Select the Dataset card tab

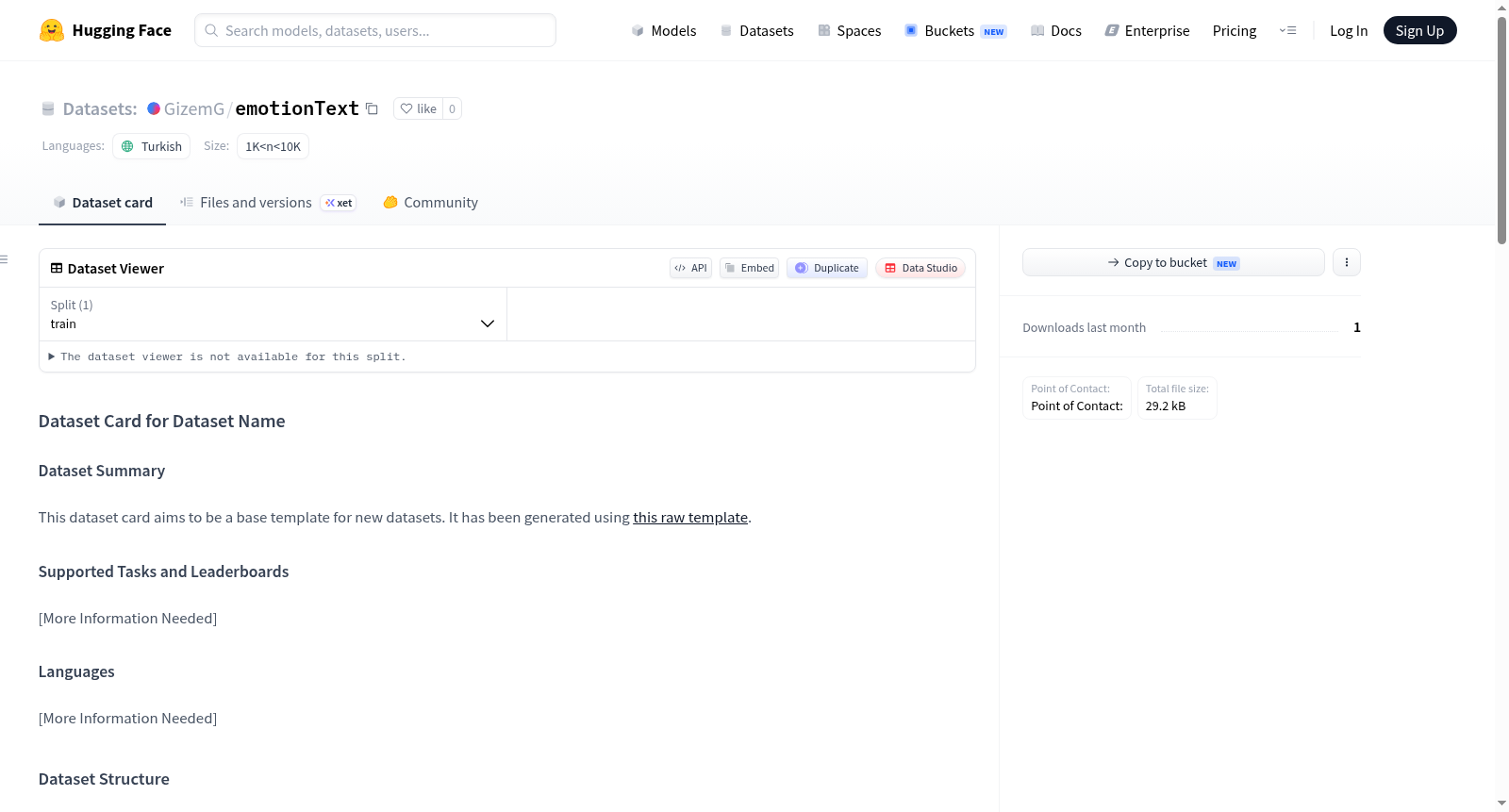point(103,203)
